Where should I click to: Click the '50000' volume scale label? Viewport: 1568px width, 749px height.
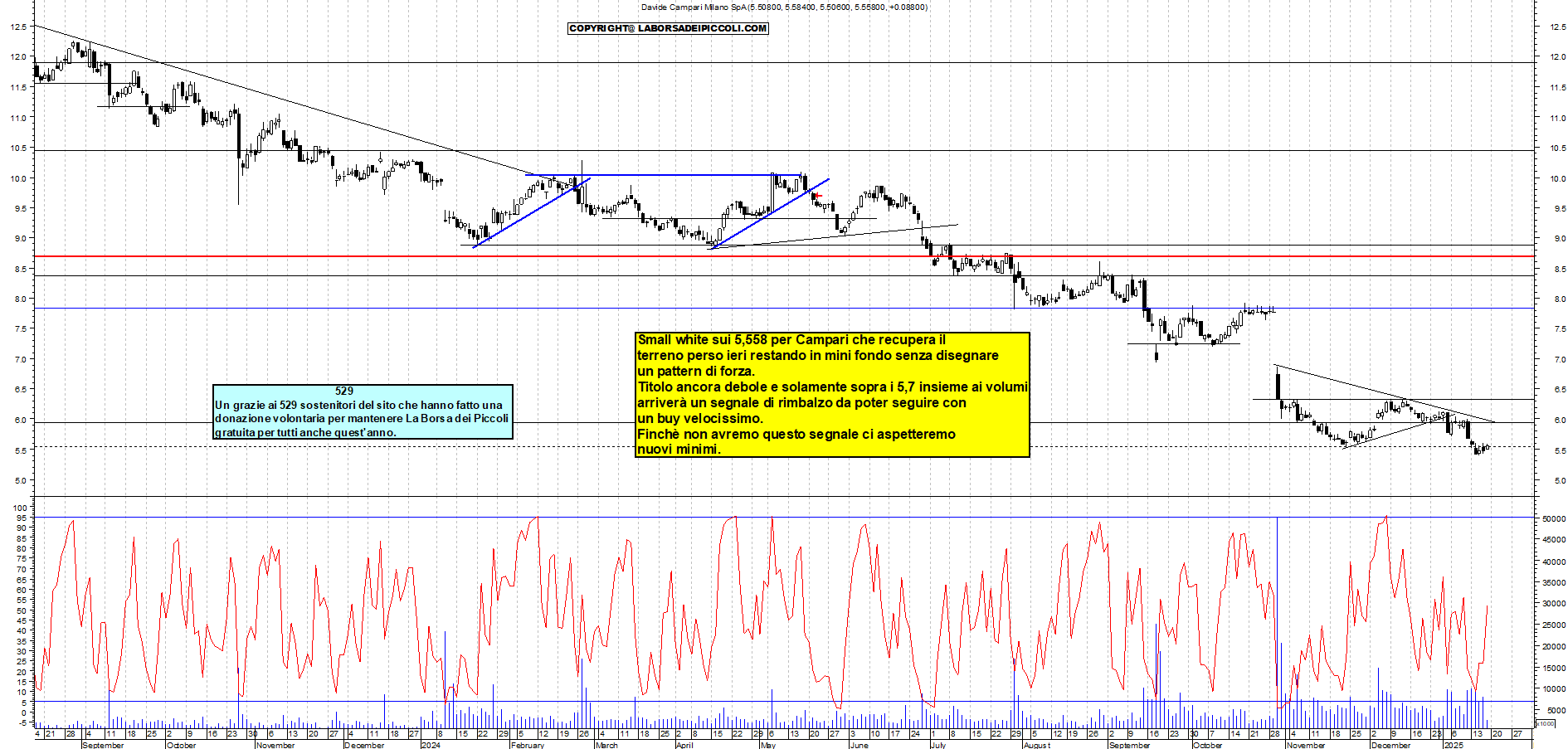pos(1554,518)
